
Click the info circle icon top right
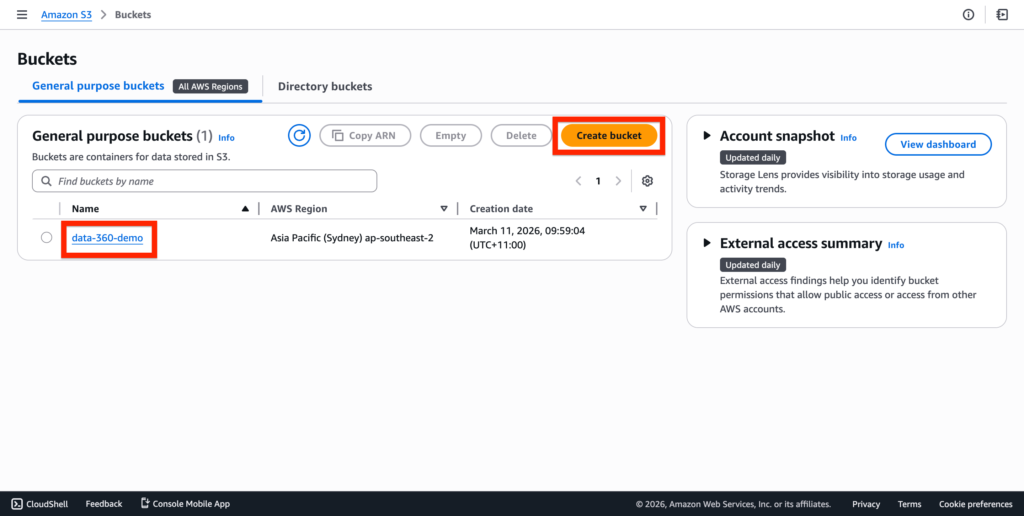968,15
